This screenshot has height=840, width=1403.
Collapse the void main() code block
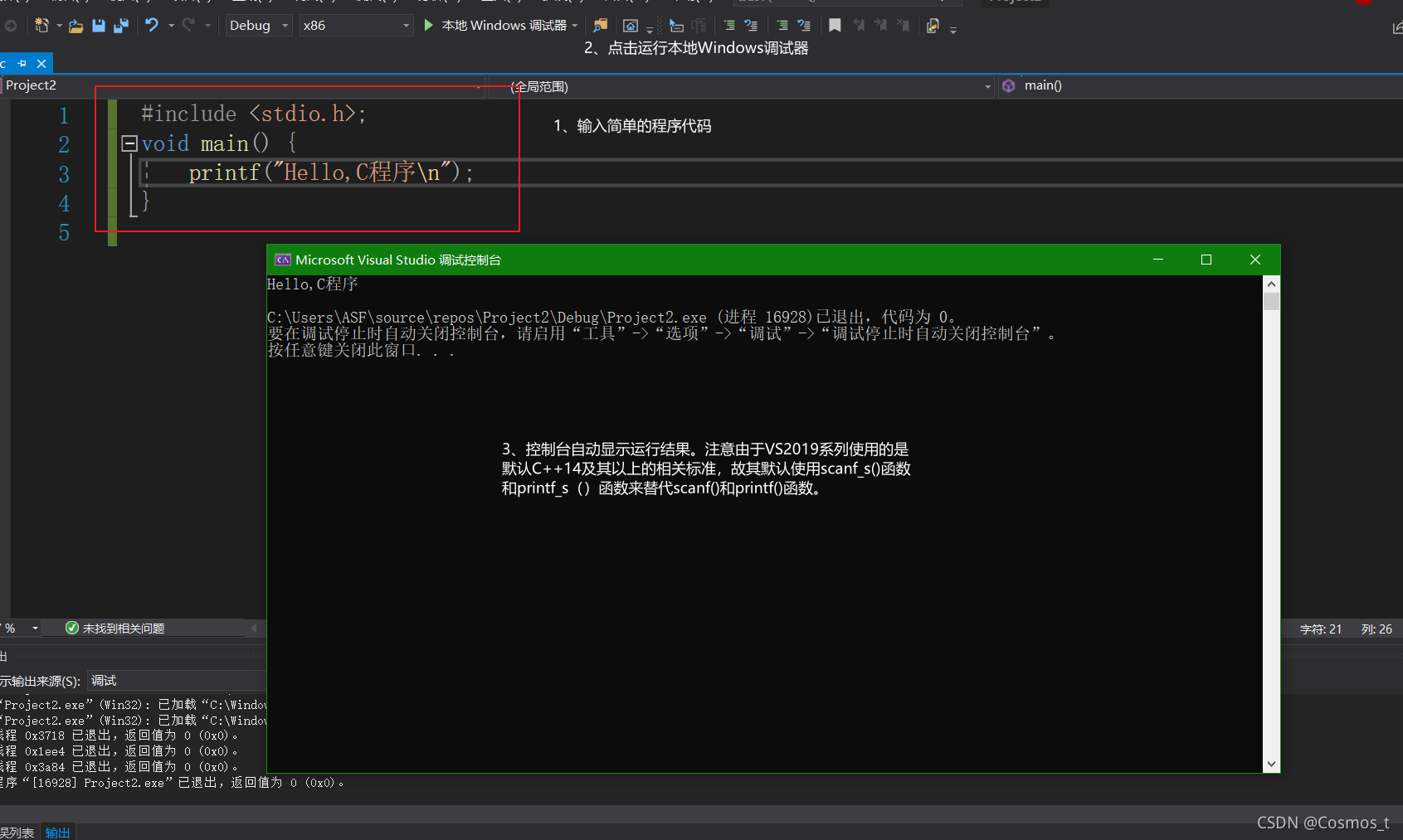[129, 143]
